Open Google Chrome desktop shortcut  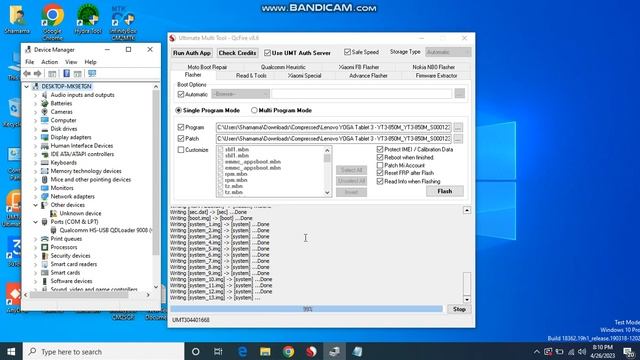pyautogui.click(x=52, y=21)
